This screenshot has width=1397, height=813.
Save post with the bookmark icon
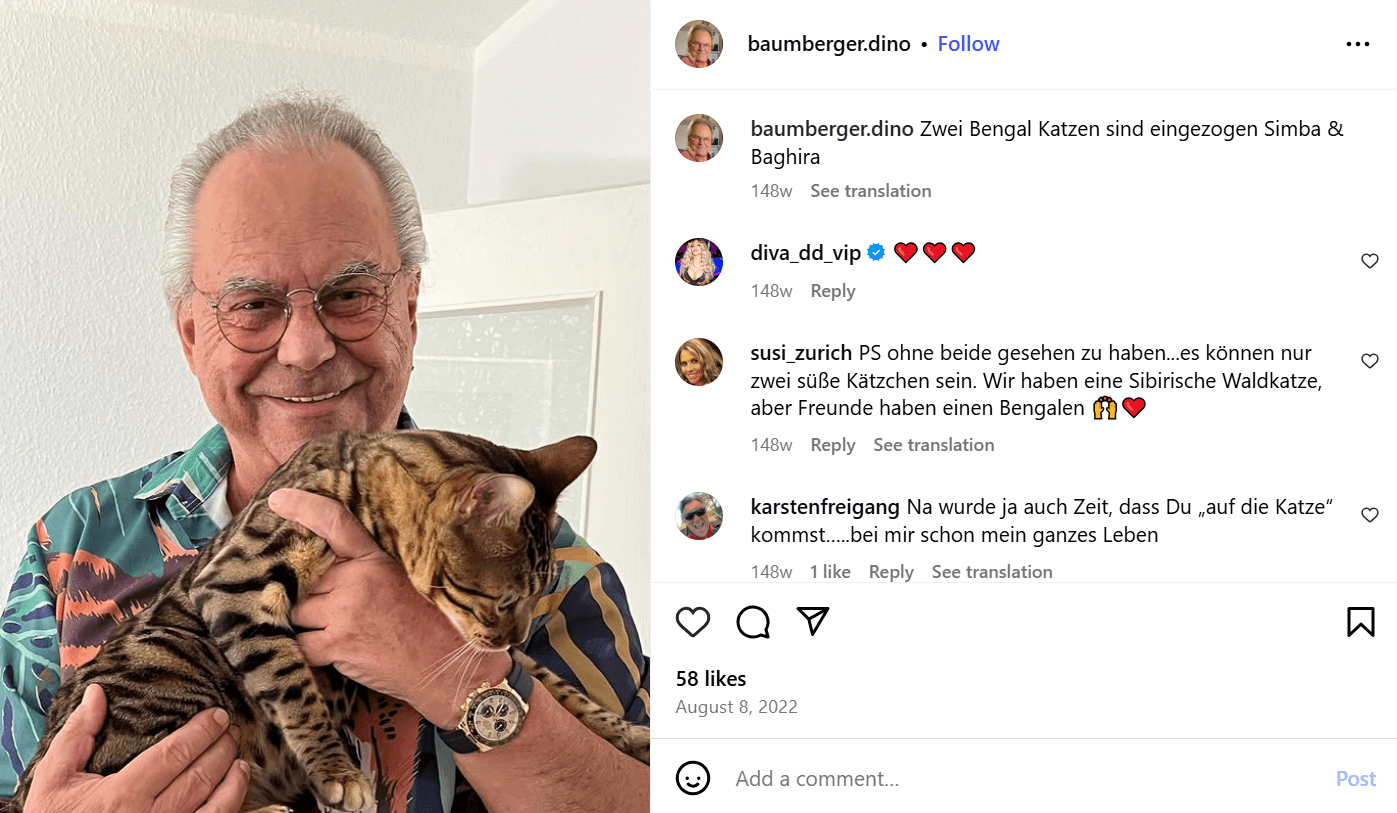tap(1360, 622)
